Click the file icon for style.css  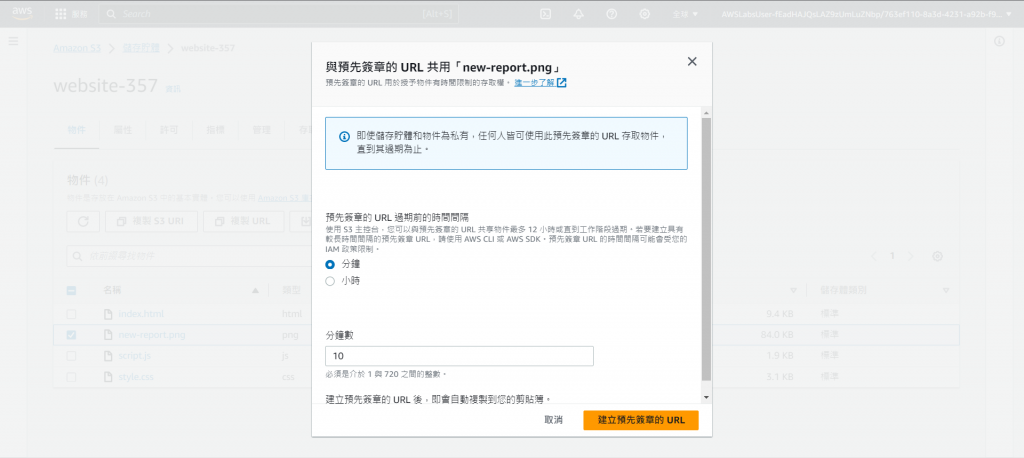[108, 377]
